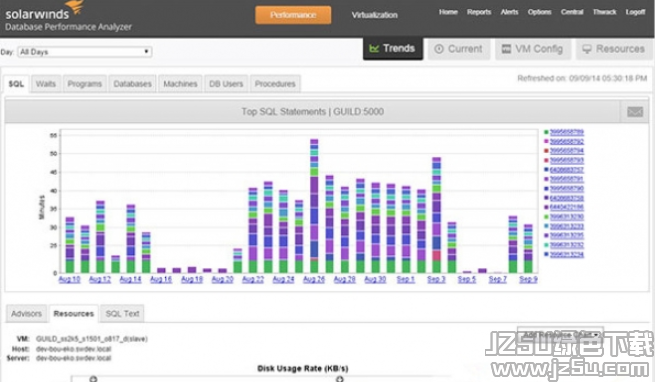The width and height of the screenshot is (655, 382).
Task: Go to Virtualization section
Action: click(374, 15)
